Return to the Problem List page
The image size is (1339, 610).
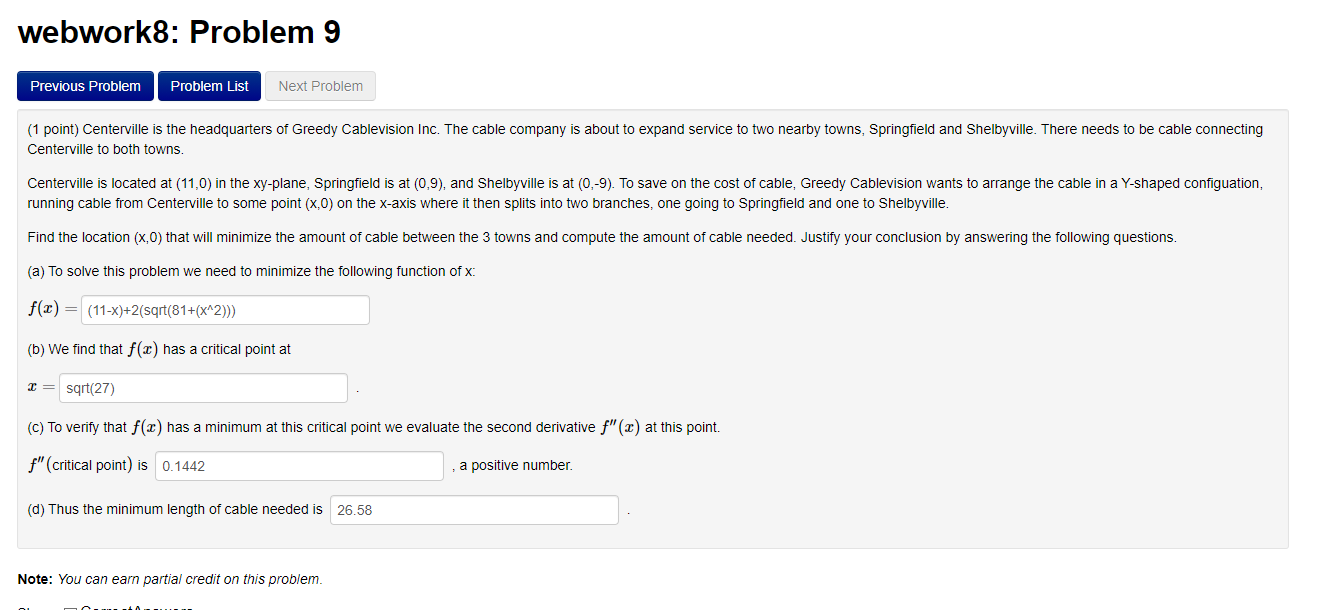[209, 86]
